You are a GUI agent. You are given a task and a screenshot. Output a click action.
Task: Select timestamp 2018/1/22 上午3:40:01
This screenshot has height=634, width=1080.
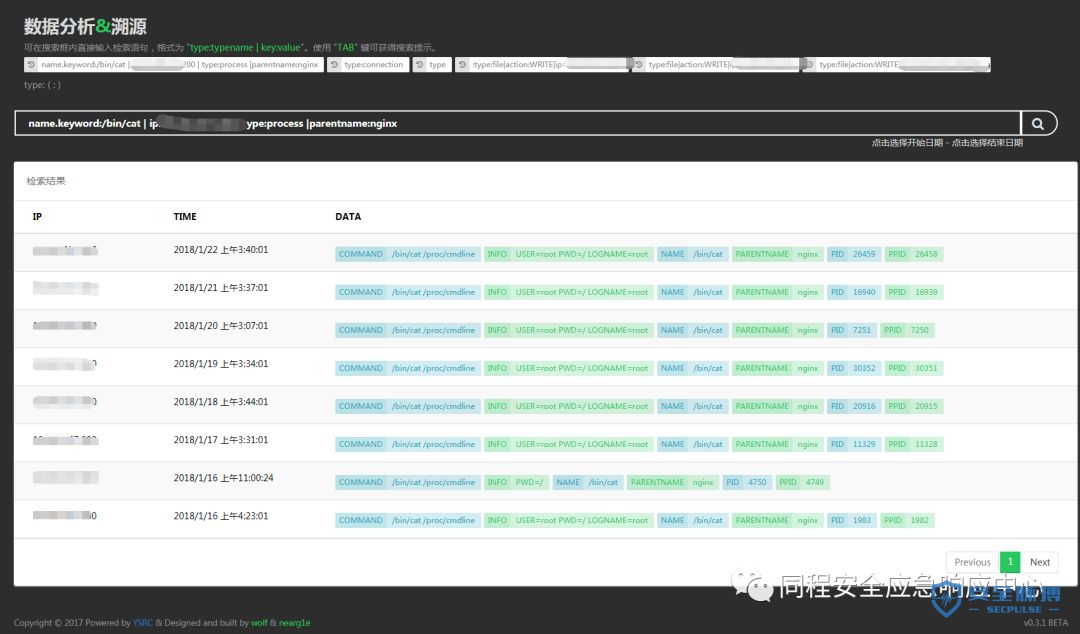[x=221, y=250]
